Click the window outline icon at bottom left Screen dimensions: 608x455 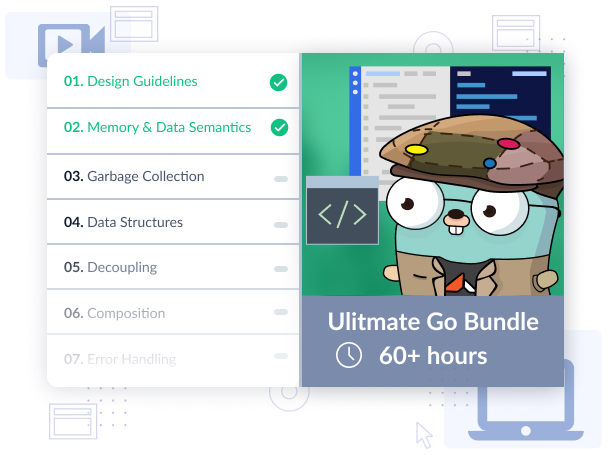click(x=73, y=420)
